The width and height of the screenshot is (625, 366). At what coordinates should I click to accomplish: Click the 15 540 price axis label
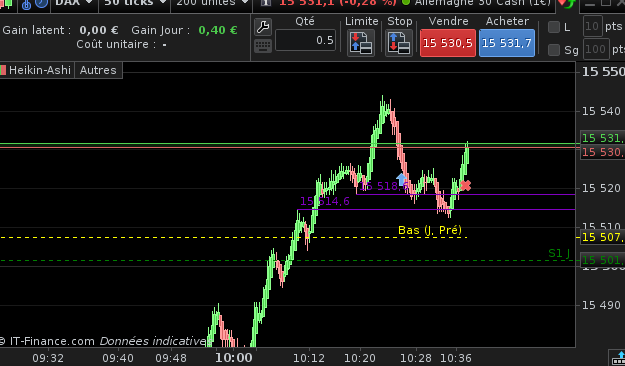tap(601, 111)
